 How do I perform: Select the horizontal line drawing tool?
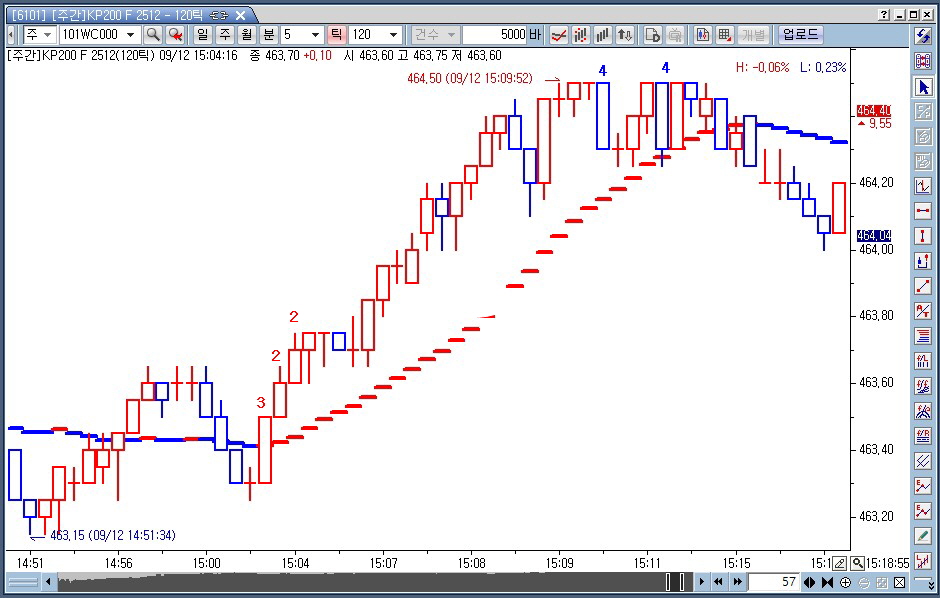(923, 211)
